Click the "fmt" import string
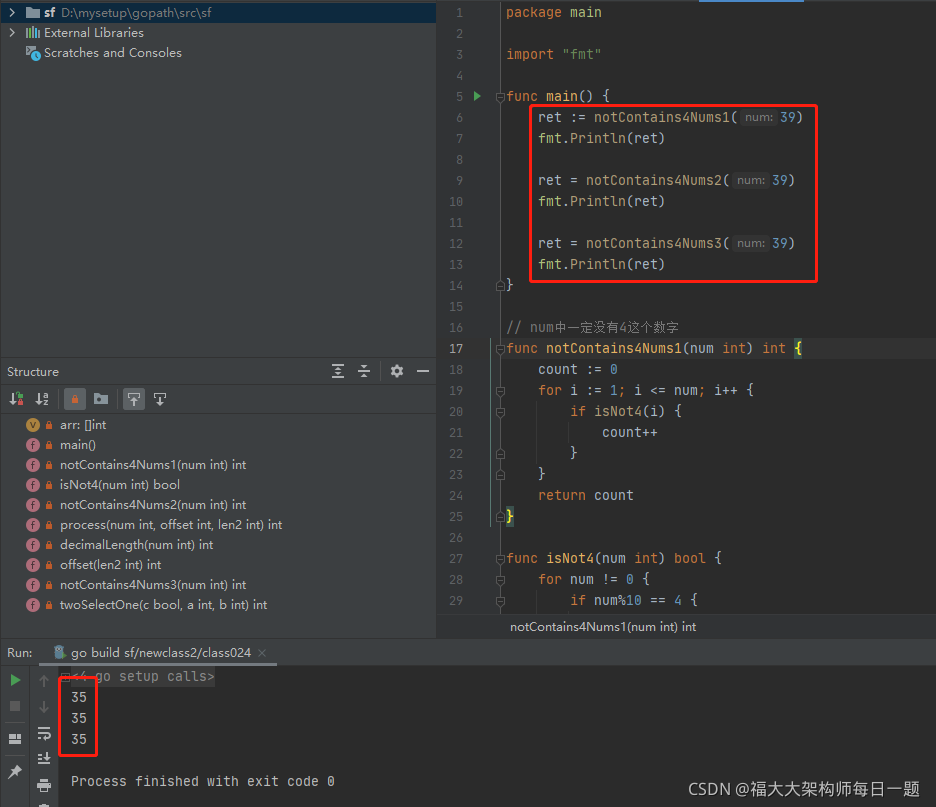This screenshot has width=936, height=807. [581, 54]
